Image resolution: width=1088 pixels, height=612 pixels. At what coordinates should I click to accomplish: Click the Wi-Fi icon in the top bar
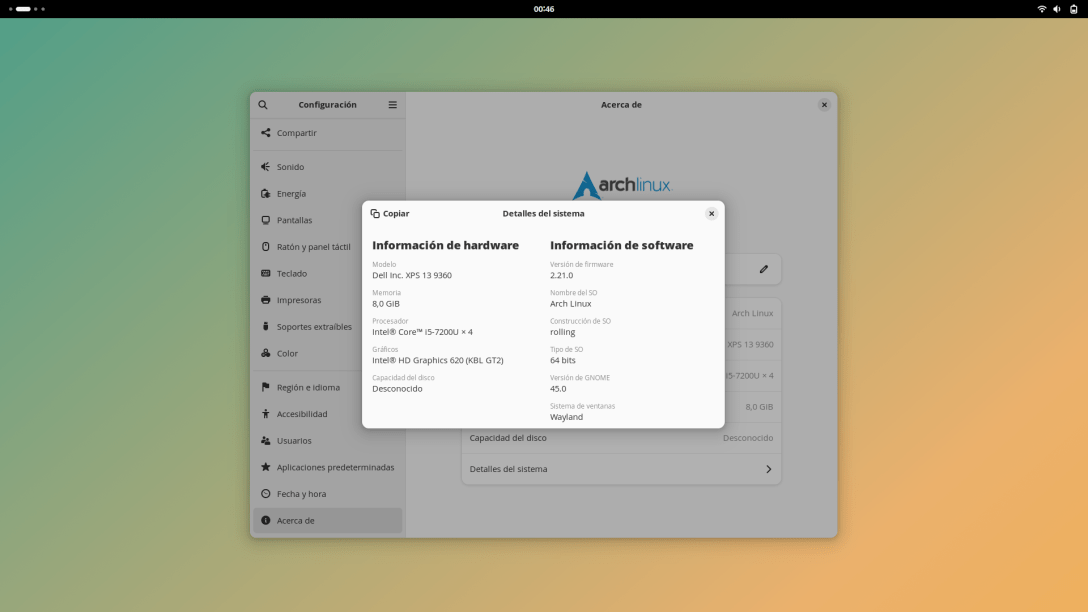[x=1042, y=9]
